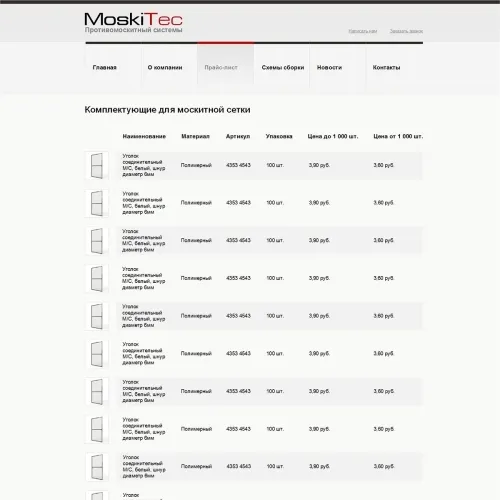
Task: Select the active Прайс-лист tab
Action: pyautogui.click(x=221, y=67)
